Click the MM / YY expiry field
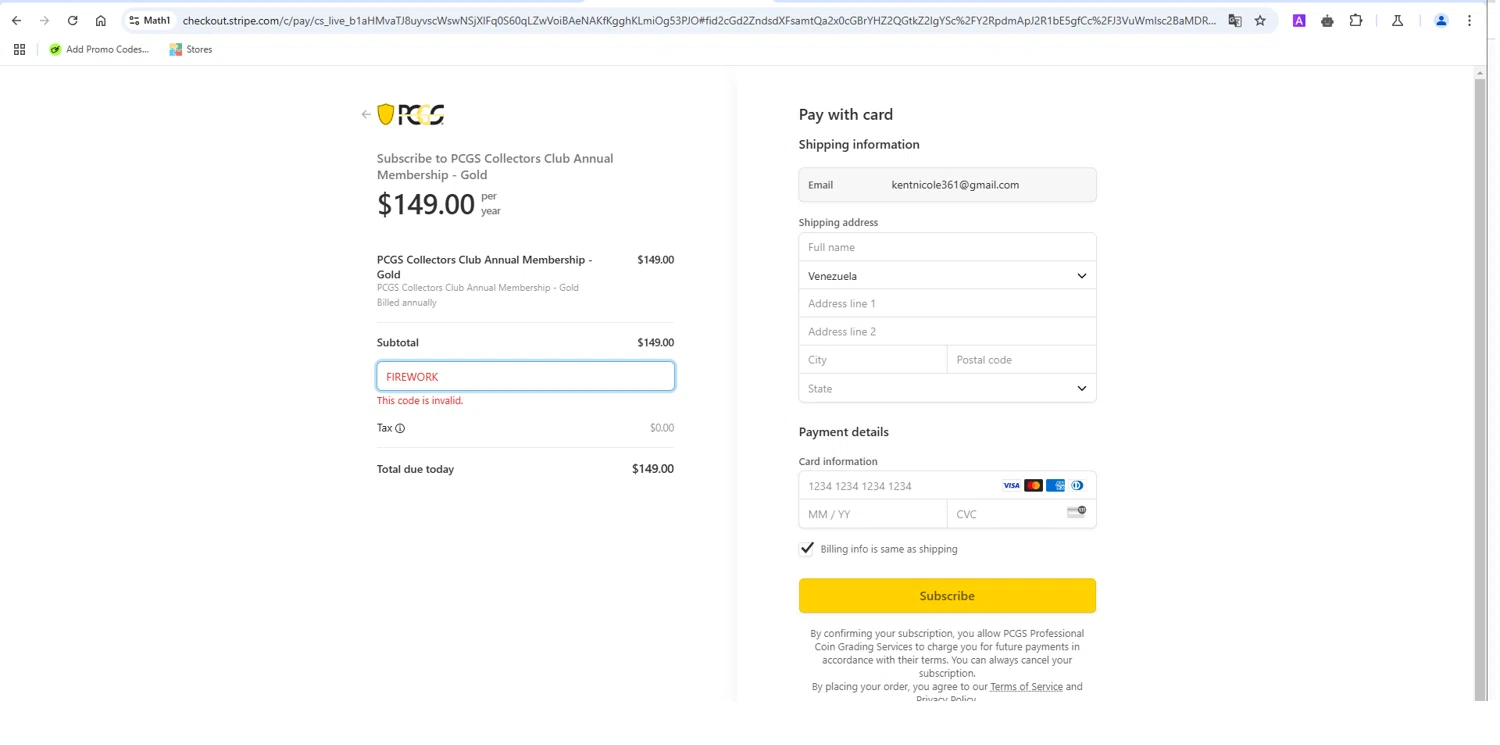 point(873,514)
